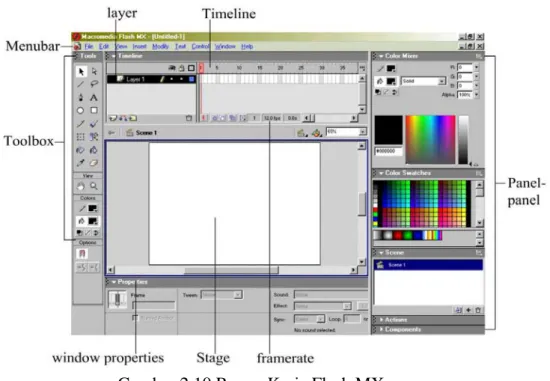
Task: Activate the Zoom magnifier tool
Action: [94, 186]
